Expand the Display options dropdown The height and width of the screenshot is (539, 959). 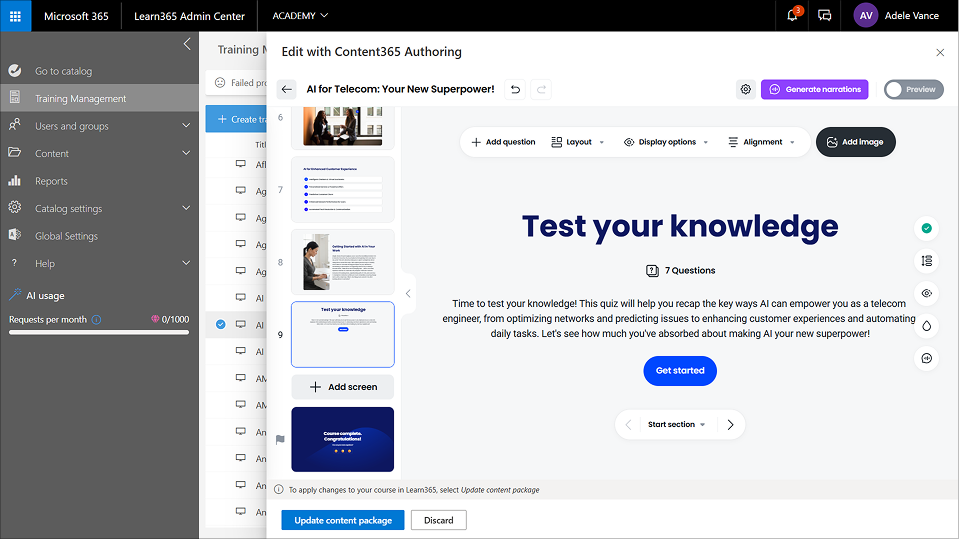coord(666,142)
